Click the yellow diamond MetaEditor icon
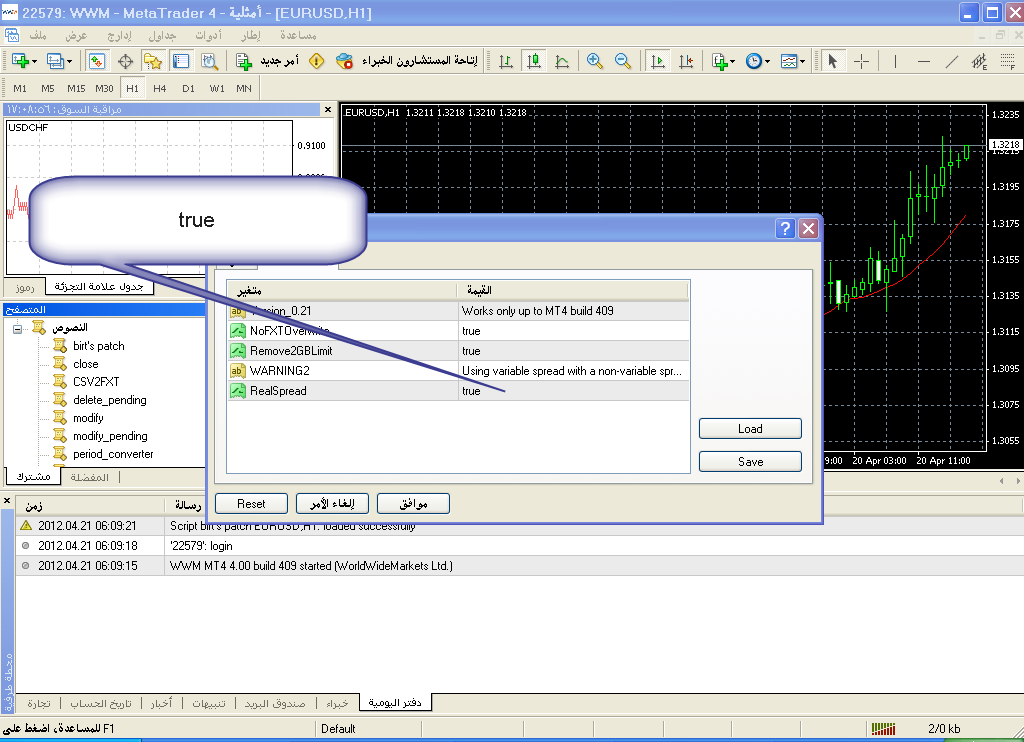The image size is (1024, 742). (x=316, y=61)
